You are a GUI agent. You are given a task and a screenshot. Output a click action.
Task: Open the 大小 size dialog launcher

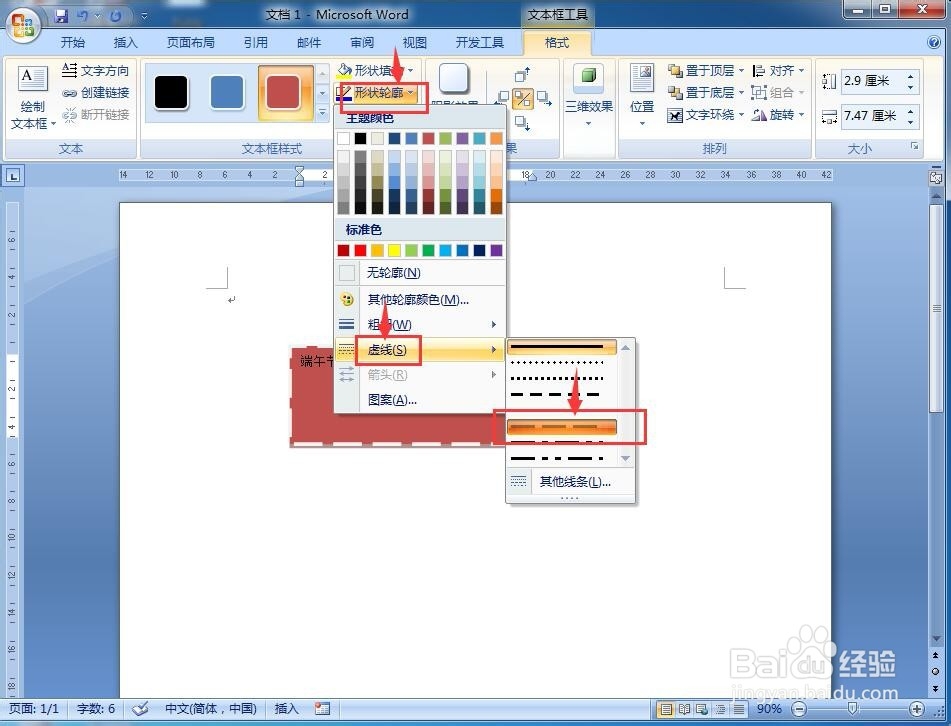[x=915, y=146]
